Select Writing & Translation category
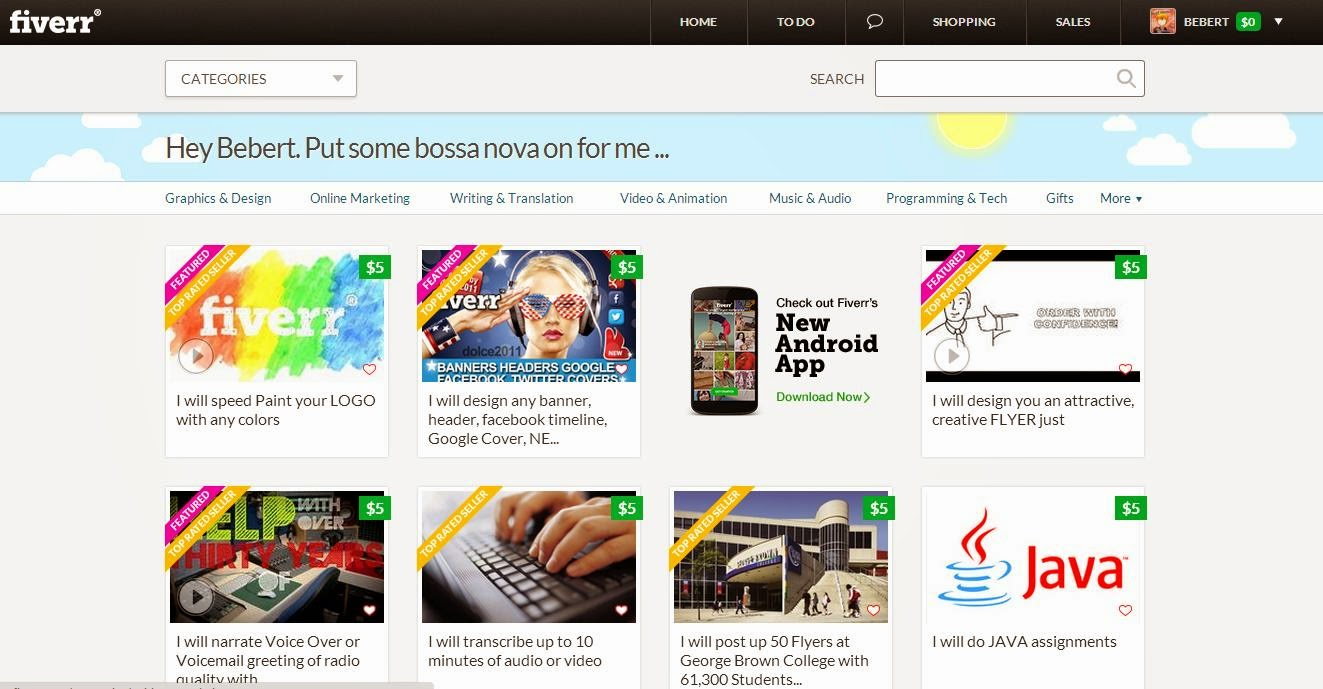This screenshot has width=1323, height=689. (512, 198)
